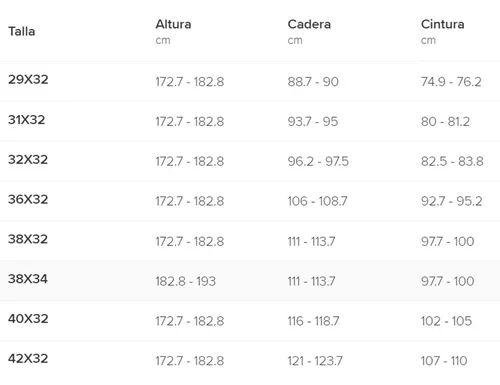
Task: Click the Talla column header
Action: (22, 31)
